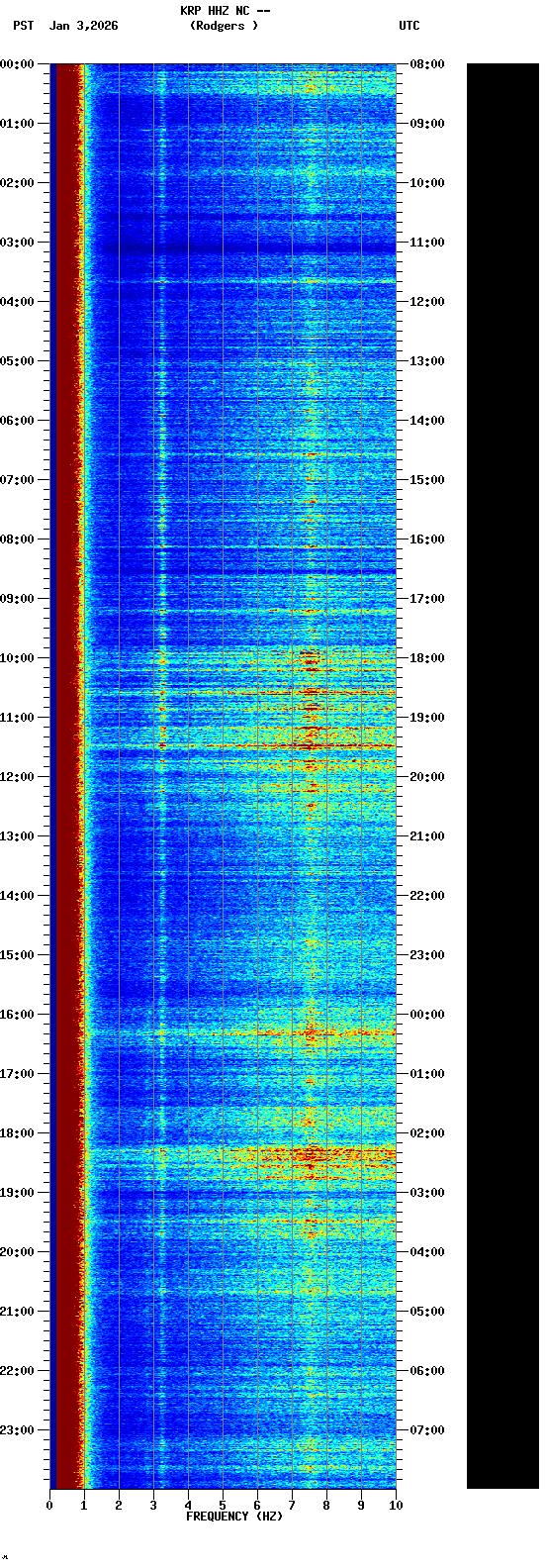Viewport: 546px width, 1568px height.
Task: Select '15:00' on the PST axis
Action: coord(18,955)
